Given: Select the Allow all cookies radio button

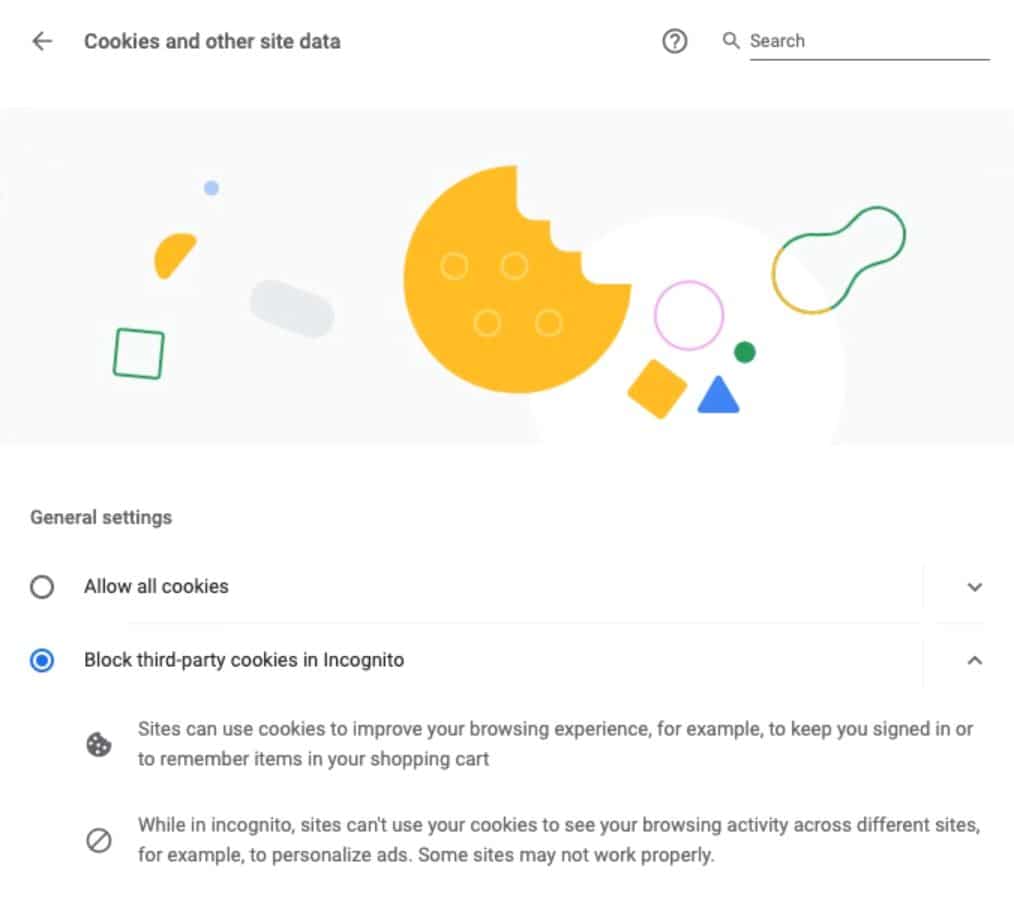Looking at the screenshot, I should click(42, 587).
